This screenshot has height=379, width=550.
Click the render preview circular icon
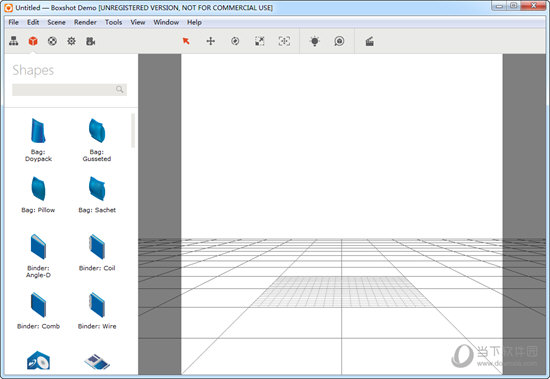point(339,41)
